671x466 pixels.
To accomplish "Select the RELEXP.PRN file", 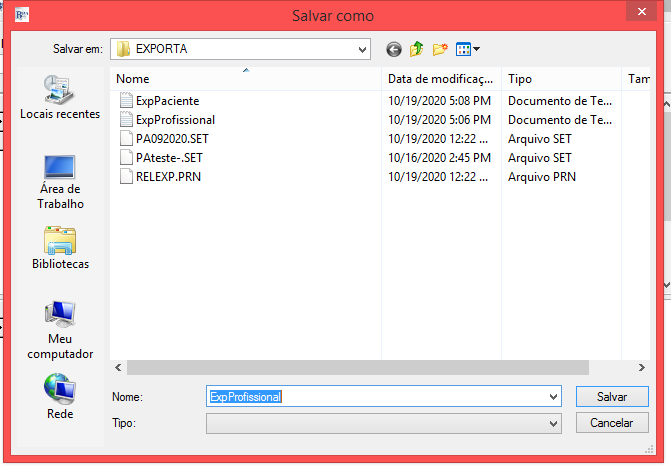I will [167, 177].
